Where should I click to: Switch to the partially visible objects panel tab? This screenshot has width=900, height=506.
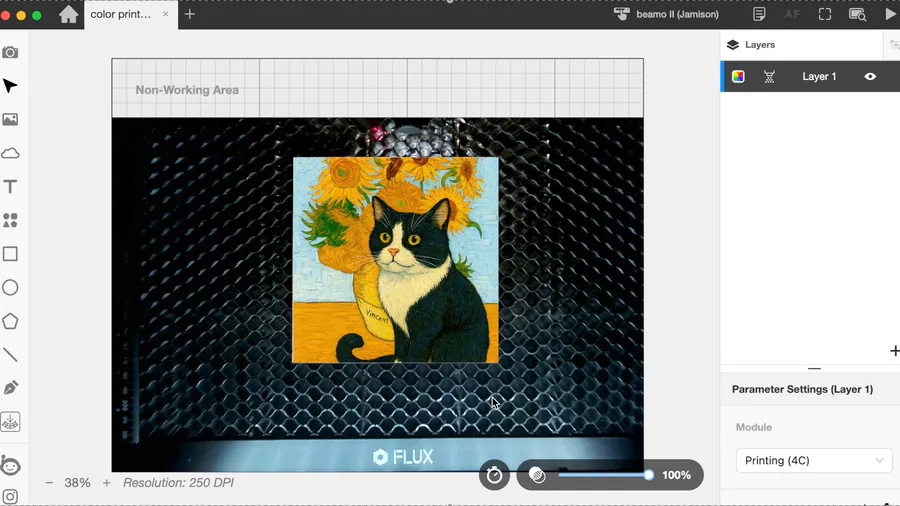click(x=893, y=45)
